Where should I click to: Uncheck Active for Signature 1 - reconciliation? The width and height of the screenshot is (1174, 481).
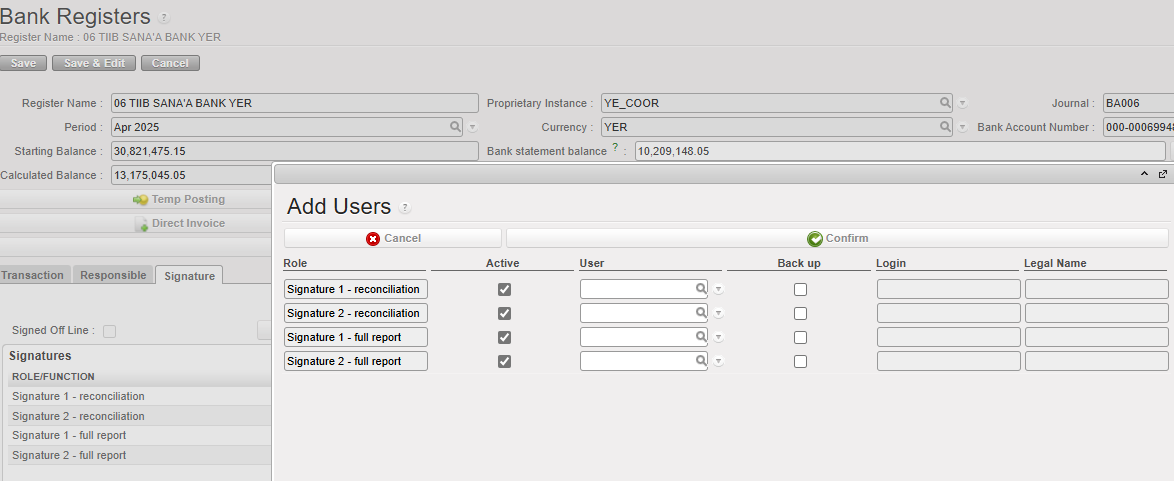(504, 289)
